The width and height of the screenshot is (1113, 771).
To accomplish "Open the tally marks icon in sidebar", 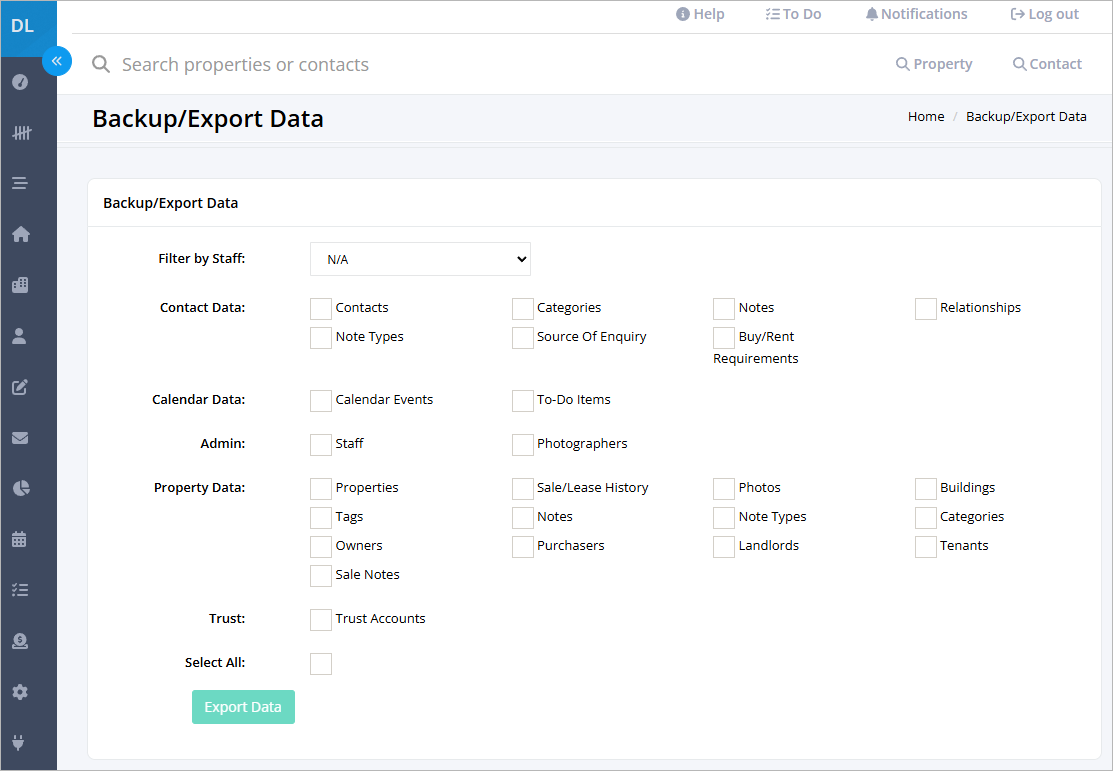I will click(21, 133).
